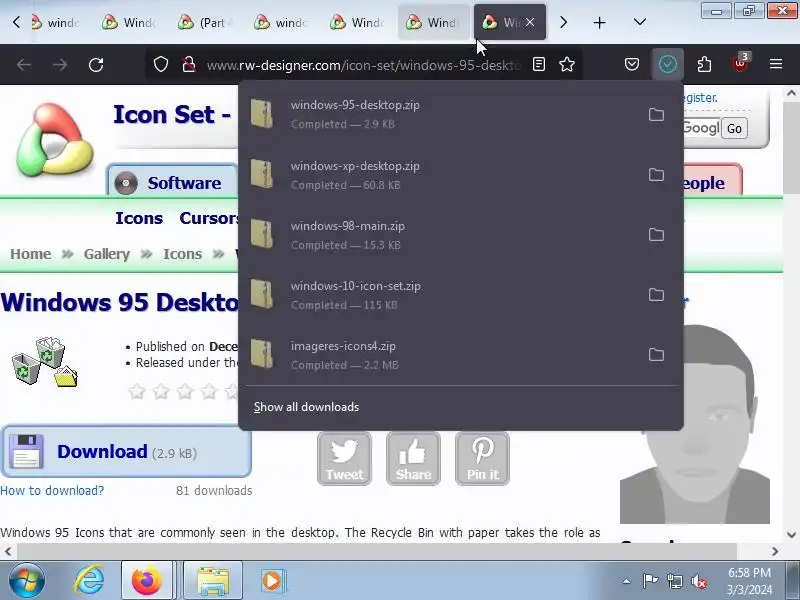Click Firefox taskbar icon
800x600 pixels.
[x=146, y=581]
